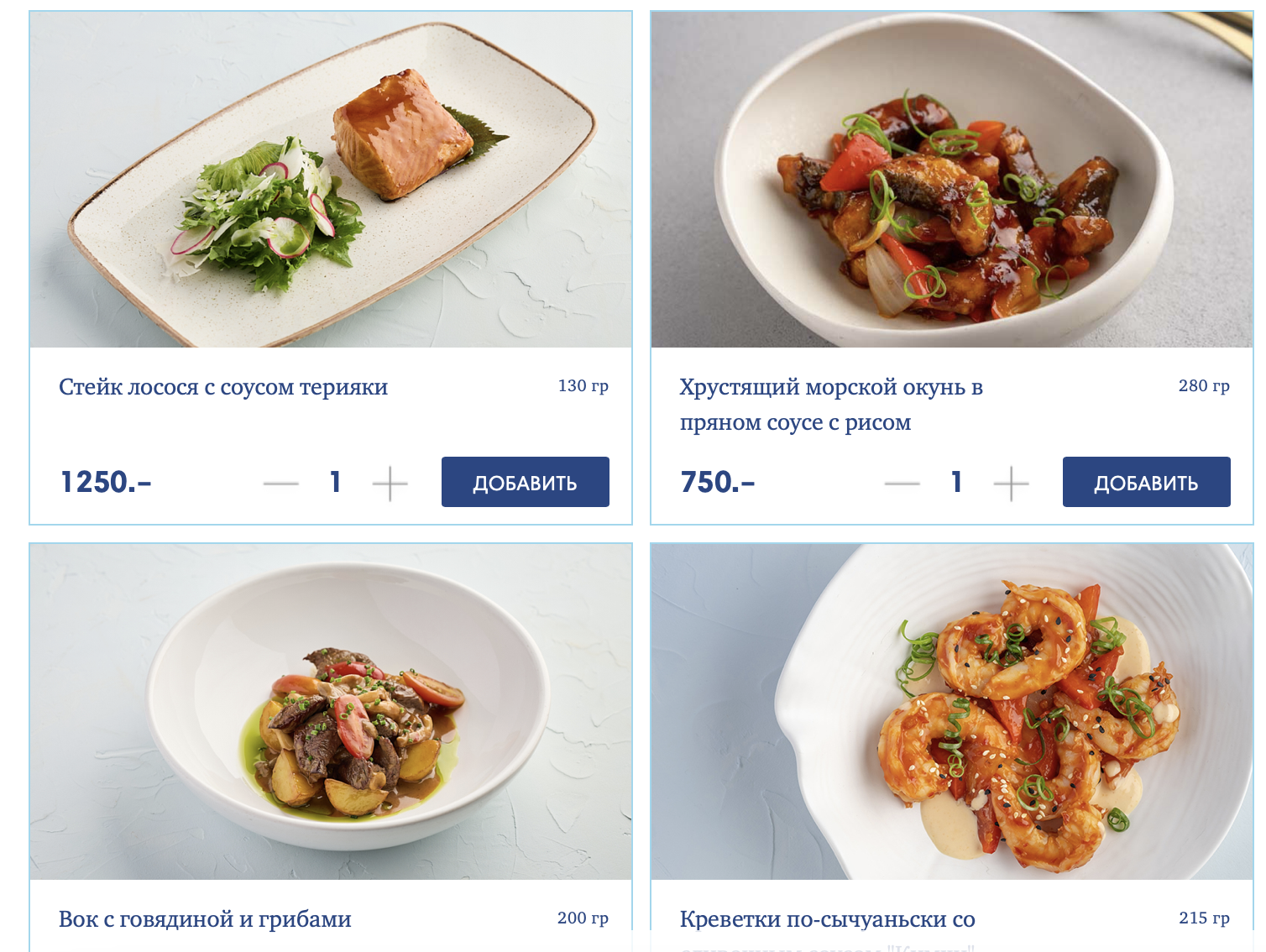Add Стейк лосося to cart
The height and width of the screenshot is (952, 1266).
click(x=526, y=482)
